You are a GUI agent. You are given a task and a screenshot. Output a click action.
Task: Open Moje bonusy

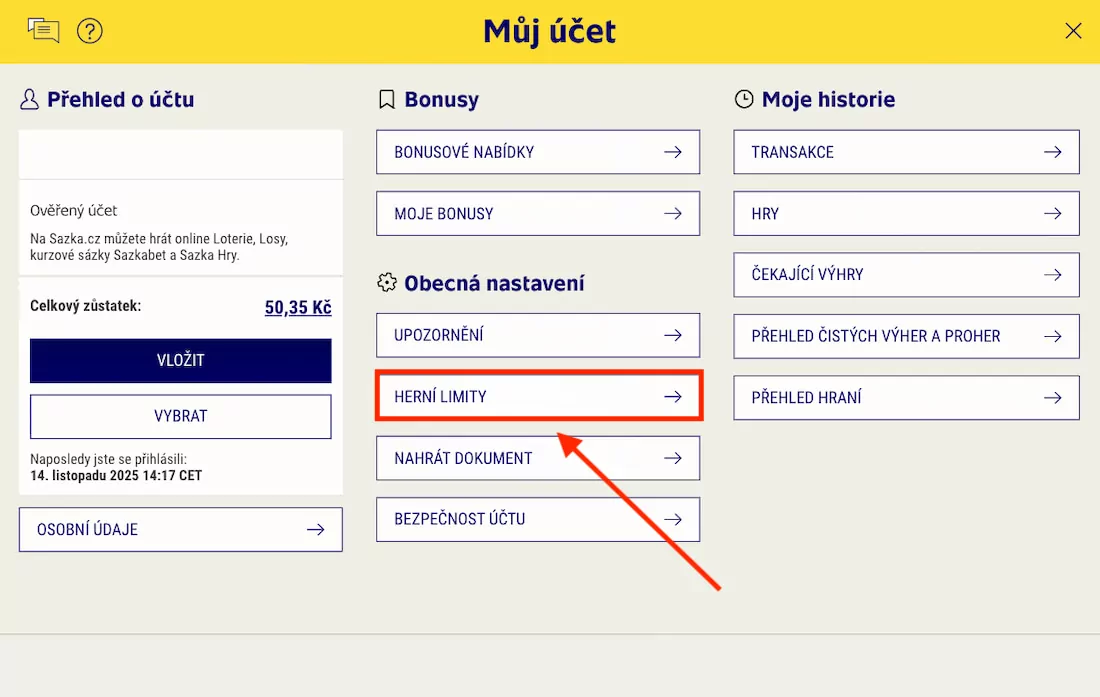tap(538, 213)
